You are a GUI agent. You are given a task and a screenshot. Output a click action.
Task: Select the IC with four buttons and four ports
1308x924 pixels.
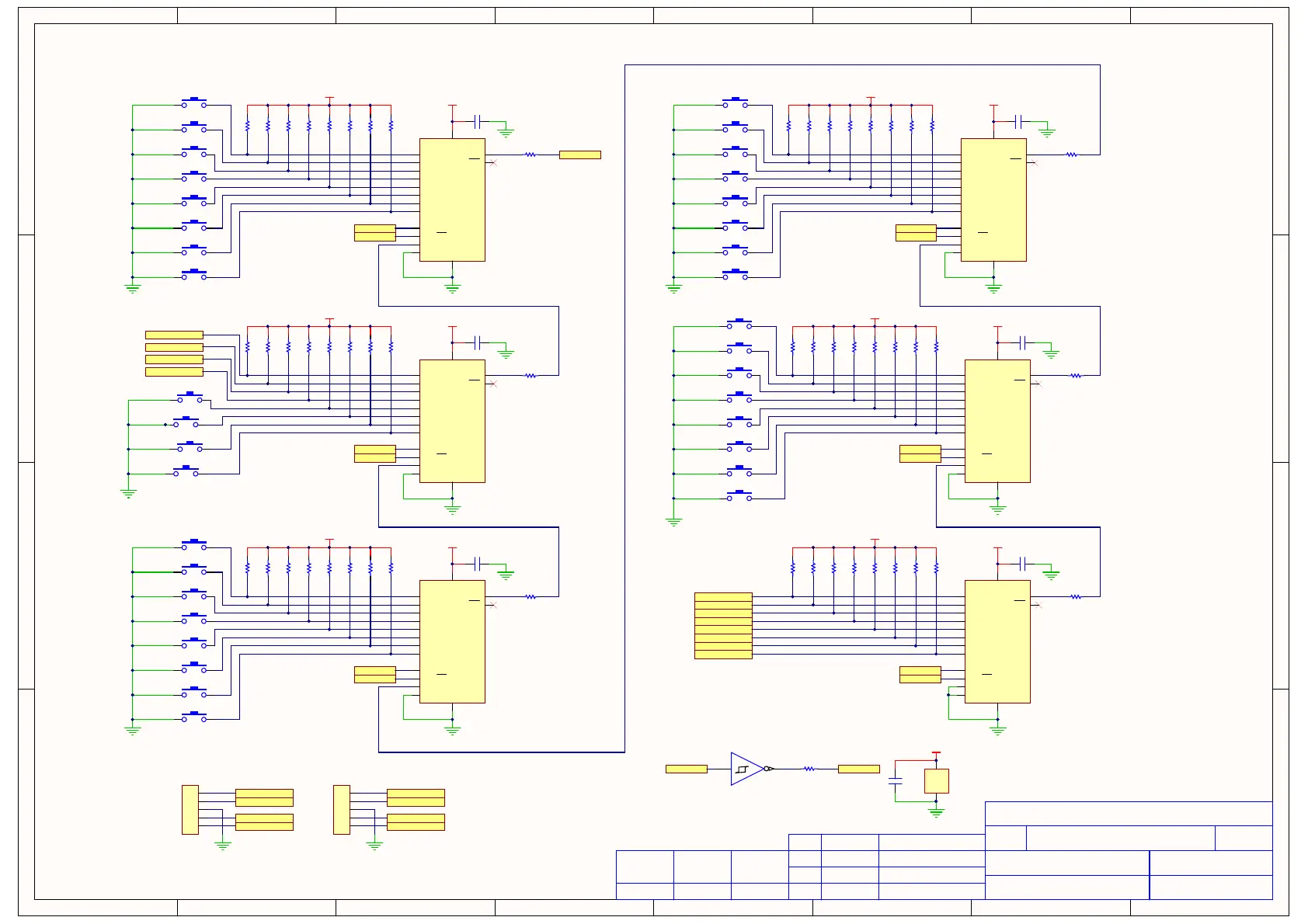[452, 421]
